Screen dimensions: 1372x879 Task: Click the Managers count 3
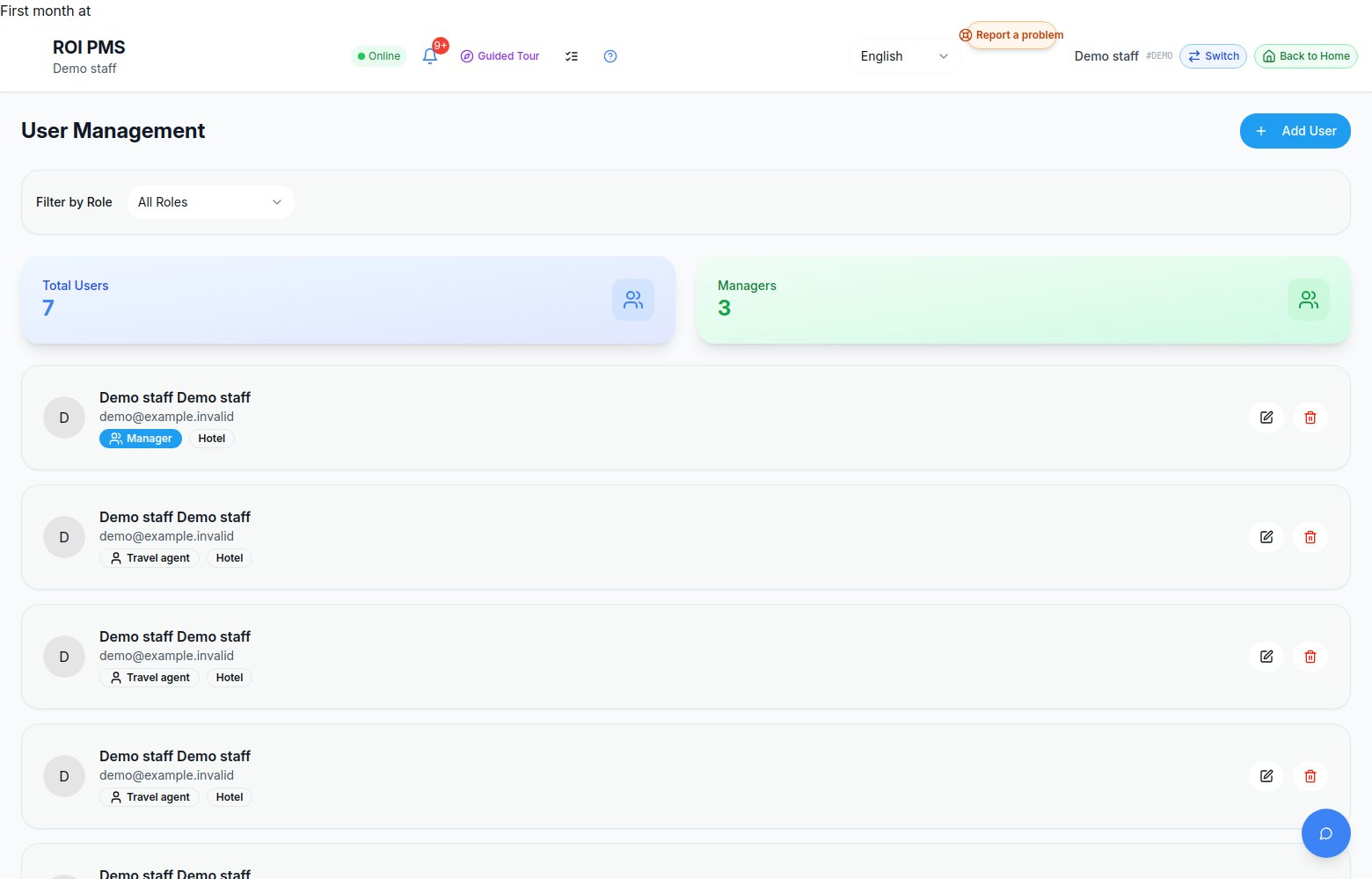[724, 309]
